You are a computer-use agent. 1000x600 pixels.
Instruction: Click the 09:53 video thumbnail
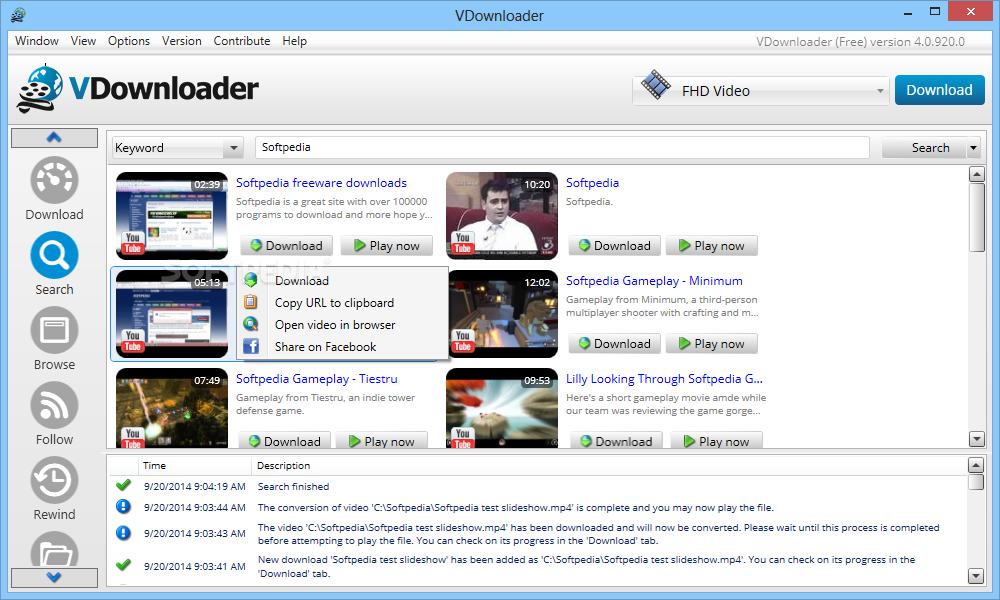[x=502, y=408]
